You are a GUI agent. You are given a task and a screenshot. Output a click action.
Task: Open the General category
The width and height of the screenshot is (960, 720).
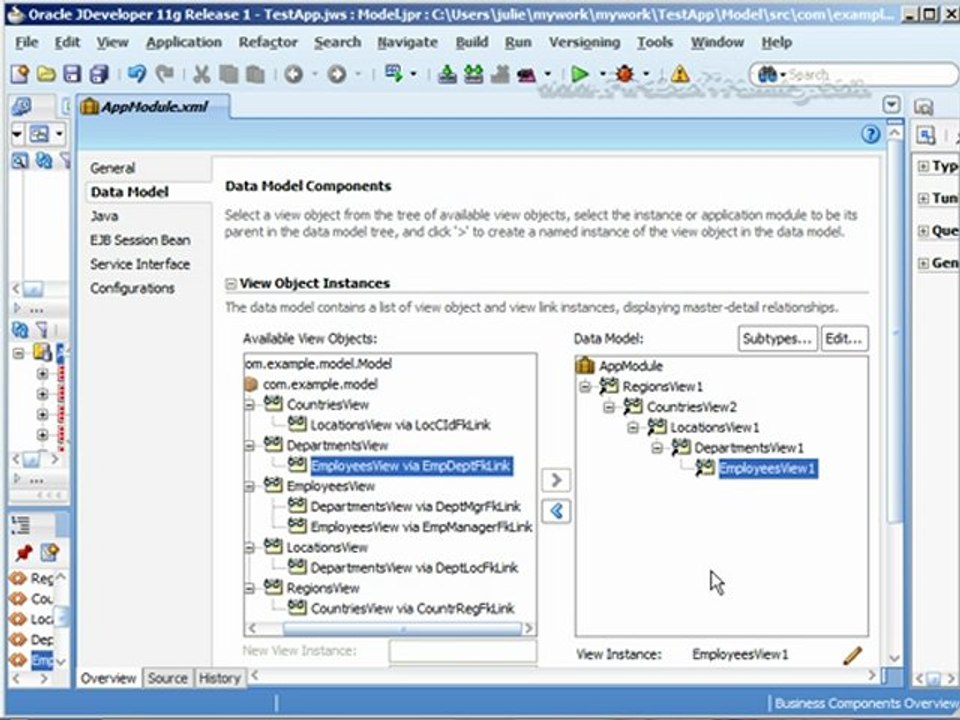point(113,168)
